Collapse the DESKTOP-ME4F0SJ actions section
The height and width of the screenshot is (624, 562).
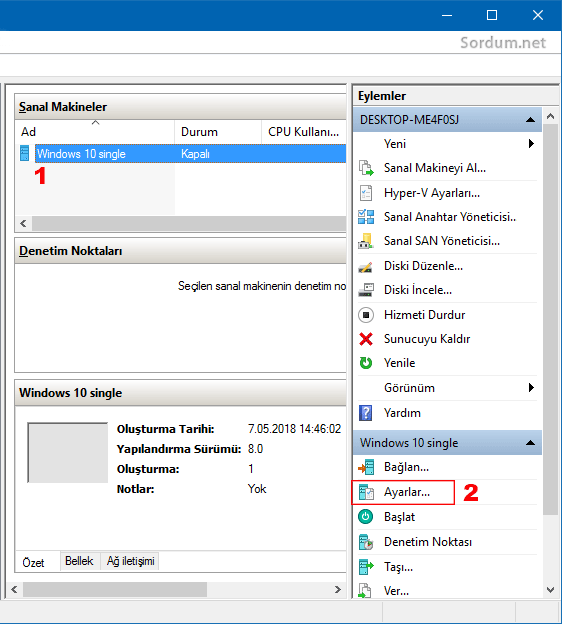pyautogui.click(x=530, y=120)
